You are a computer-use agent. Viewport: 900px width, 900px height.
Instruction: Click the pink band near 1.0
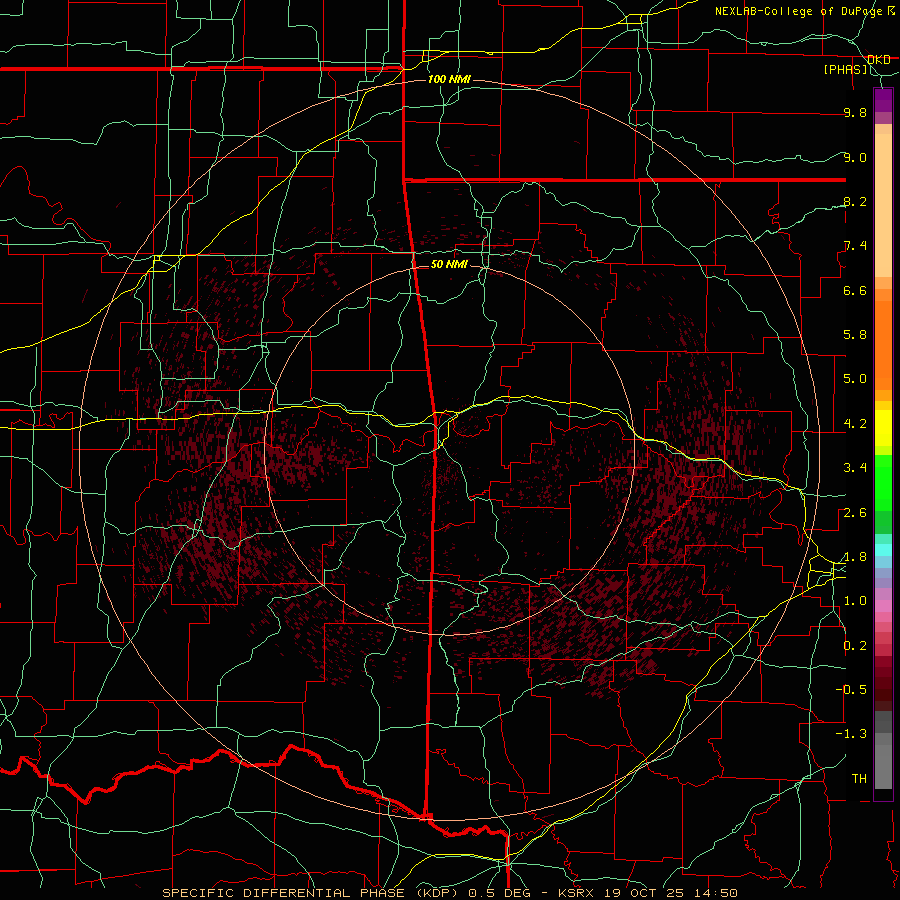(x=883, y=606)
